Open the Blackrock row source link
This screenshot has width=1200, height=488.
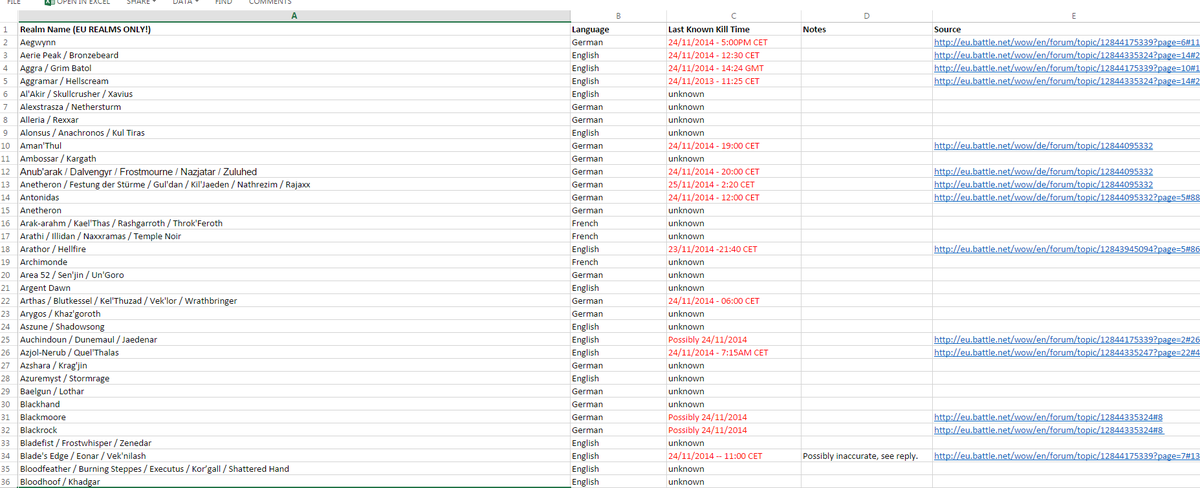point(1048,430)
